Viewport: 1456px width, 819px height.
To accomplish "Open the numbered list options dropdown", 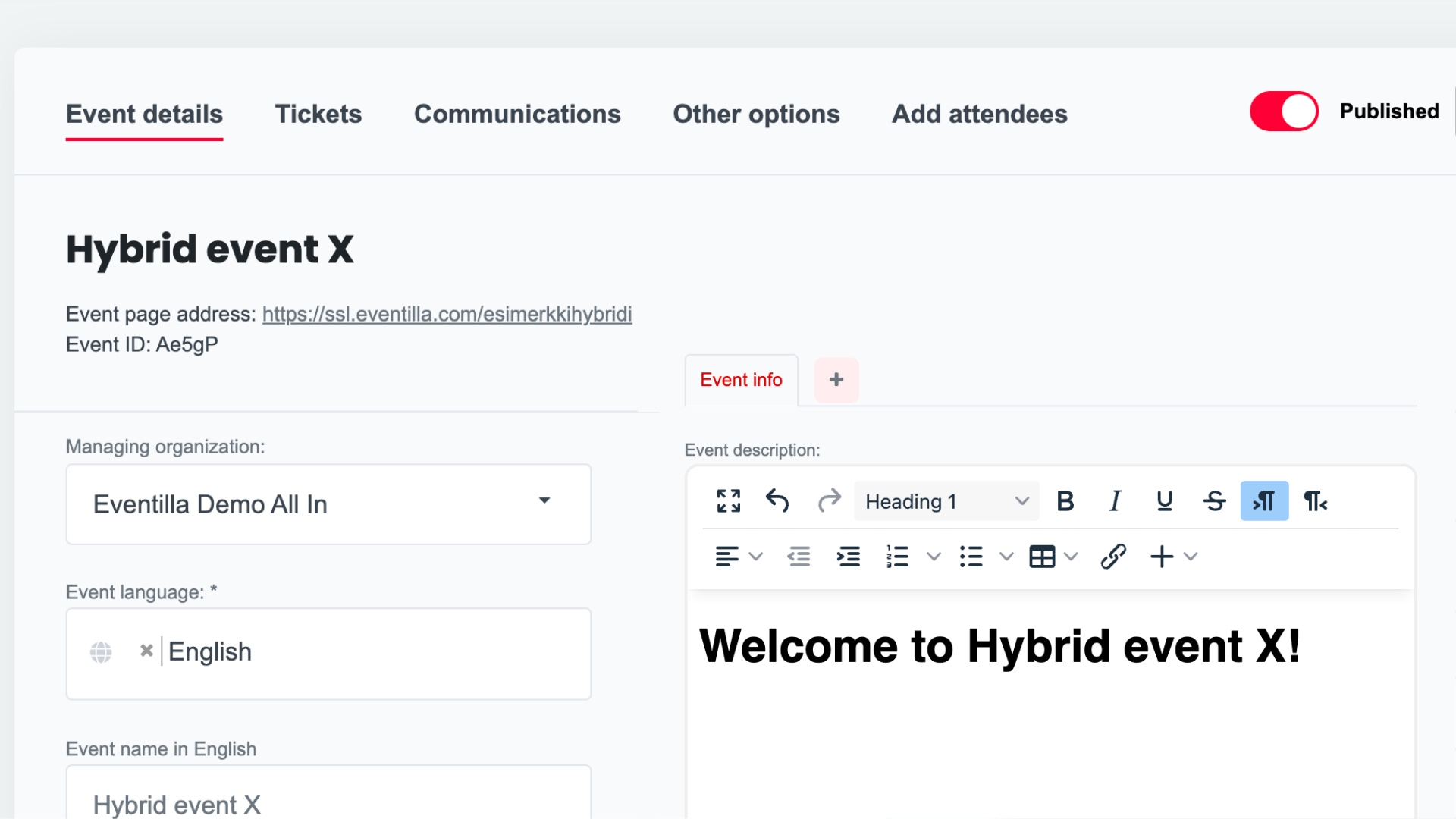I will click(934, 556).
